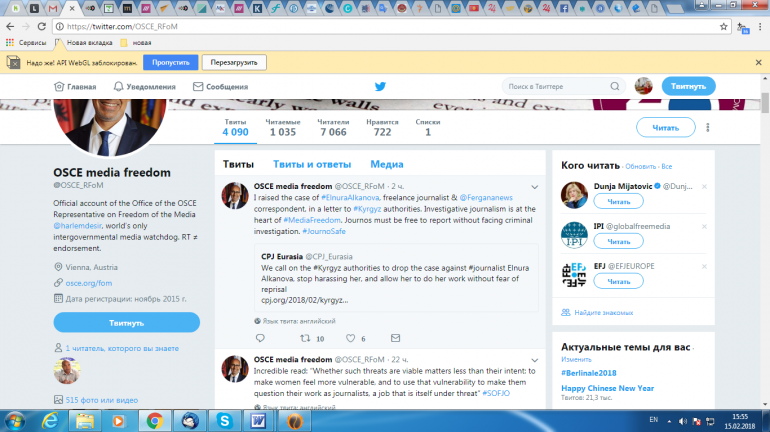770x432 pixels.
Task: Open Happy Chinese New Year trend
Action: pos(607,388)
